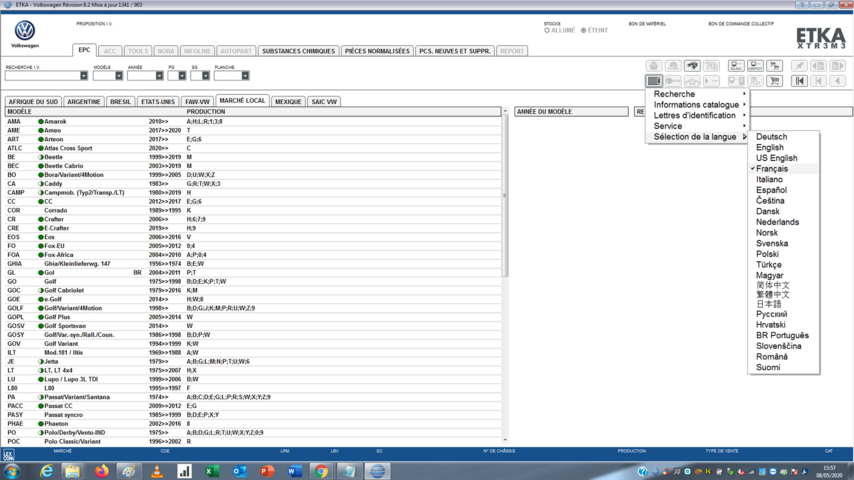The height and width of the screenshot is (480, 854).
Task: Click the shopping cart order icon
Action: (x=774, y=81)
